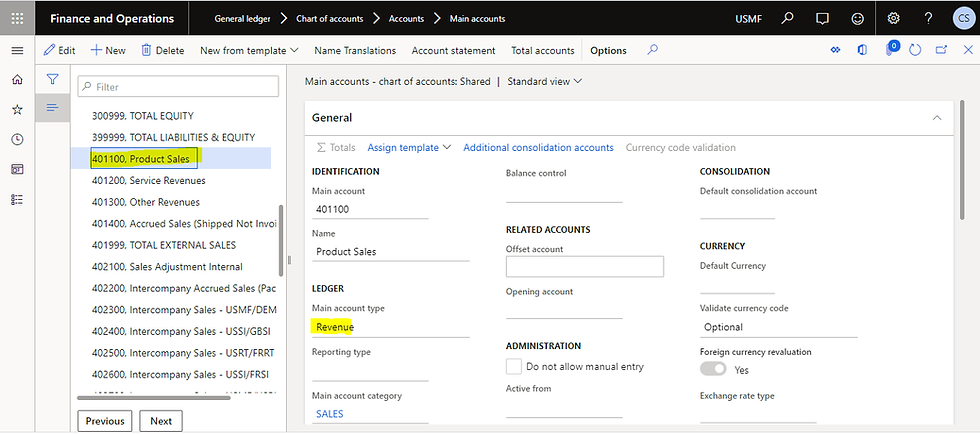
Task: Click the Previous button
Action: click(x=105, y=421)
